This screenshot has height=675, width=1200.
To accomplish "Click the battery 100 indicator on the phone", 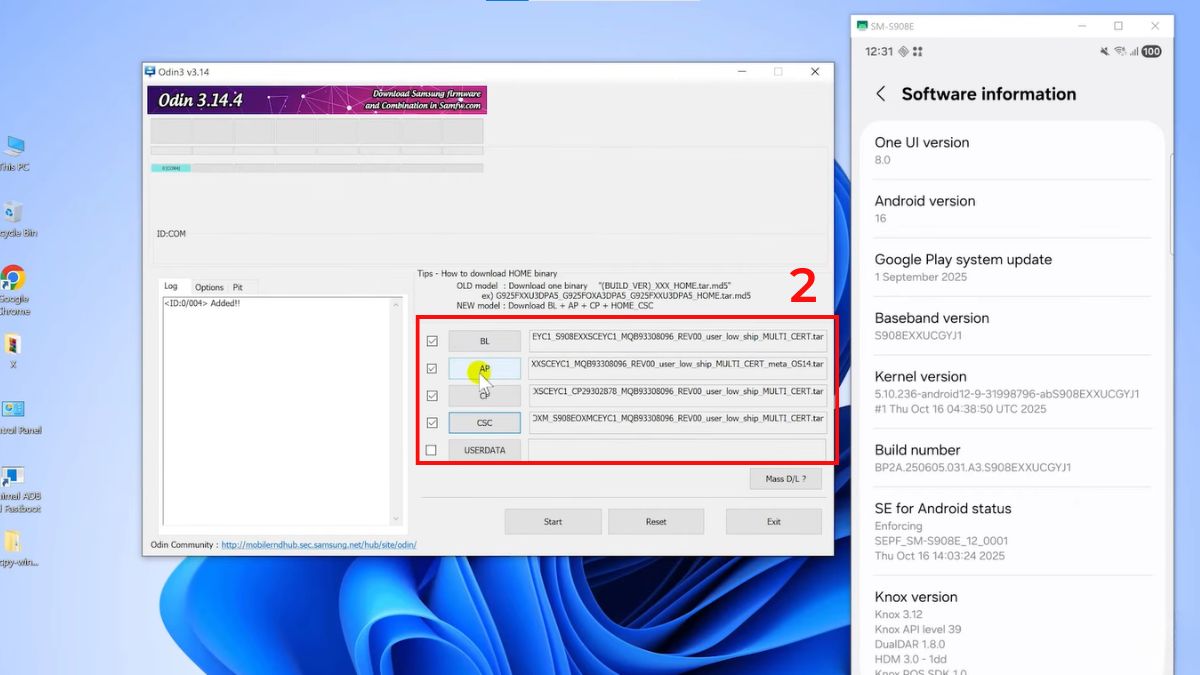I will pyautogui.click(x=1152, y=51).
